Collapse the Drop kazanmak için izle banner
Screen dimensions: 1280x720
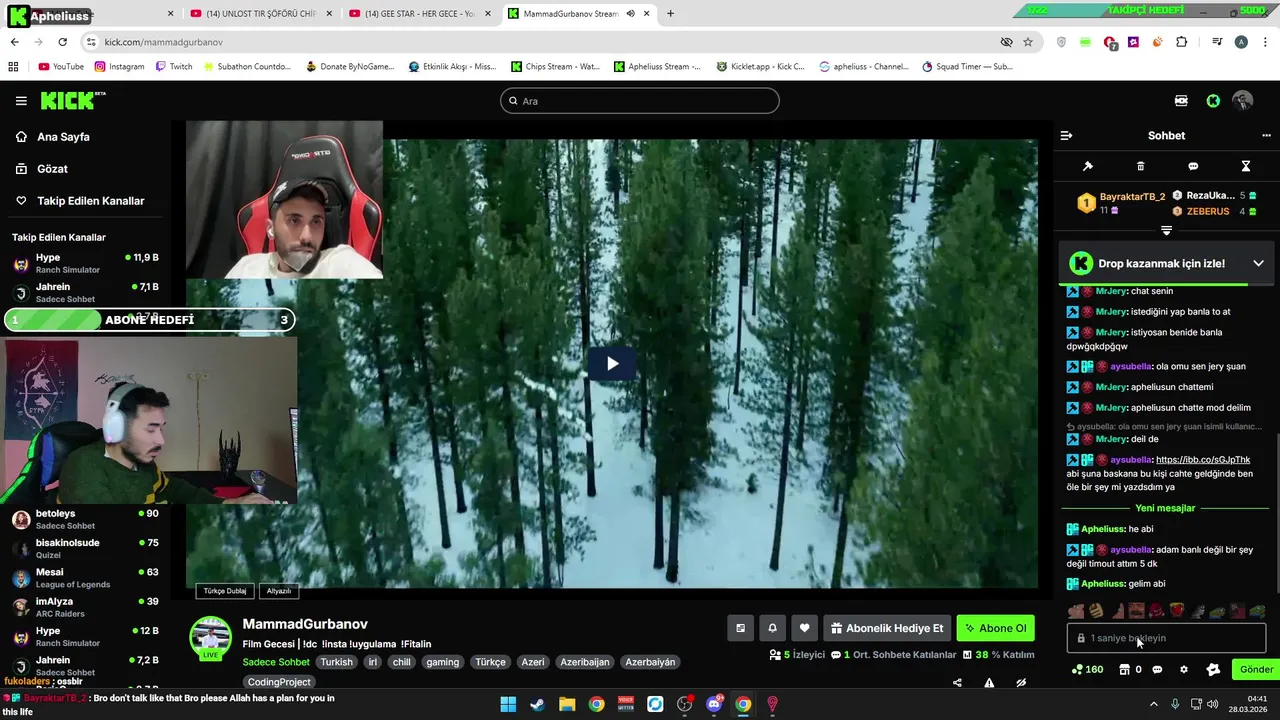tap(1258, 263)
